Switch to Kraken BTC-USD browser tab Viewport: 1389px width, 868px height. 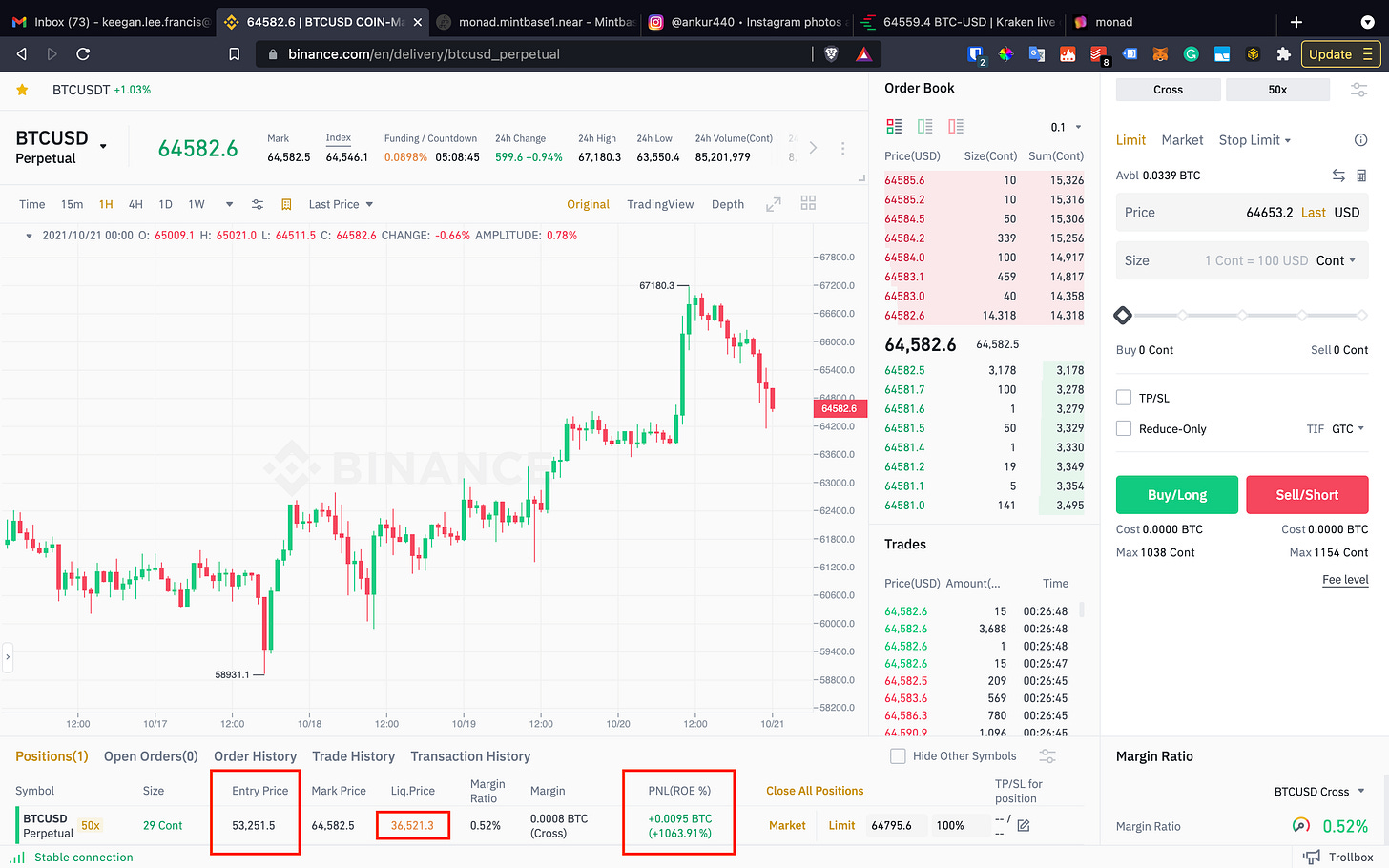958,22
